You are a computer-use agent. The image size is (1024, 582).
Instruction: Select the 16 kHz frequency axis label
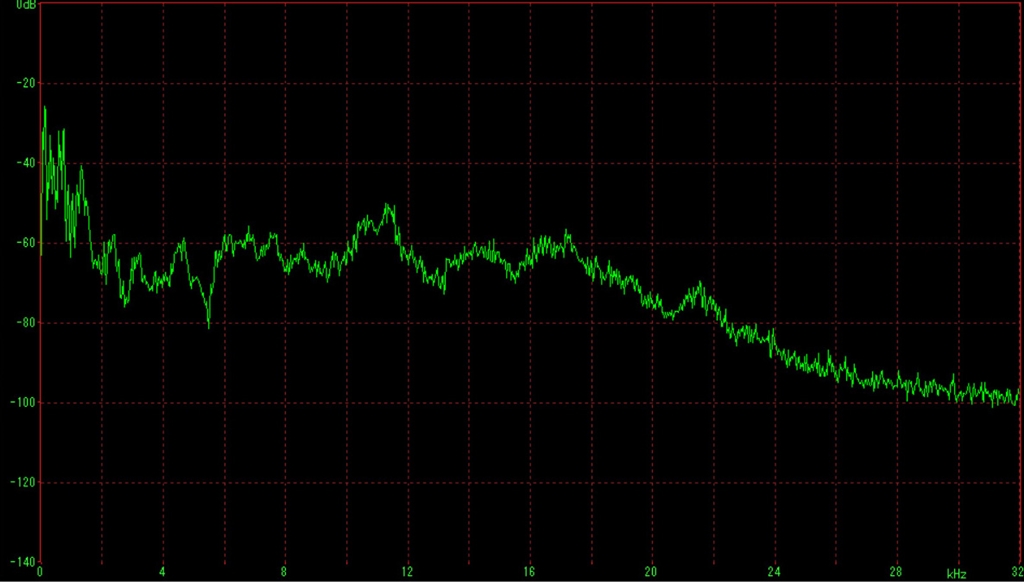(x=529, y=572)
